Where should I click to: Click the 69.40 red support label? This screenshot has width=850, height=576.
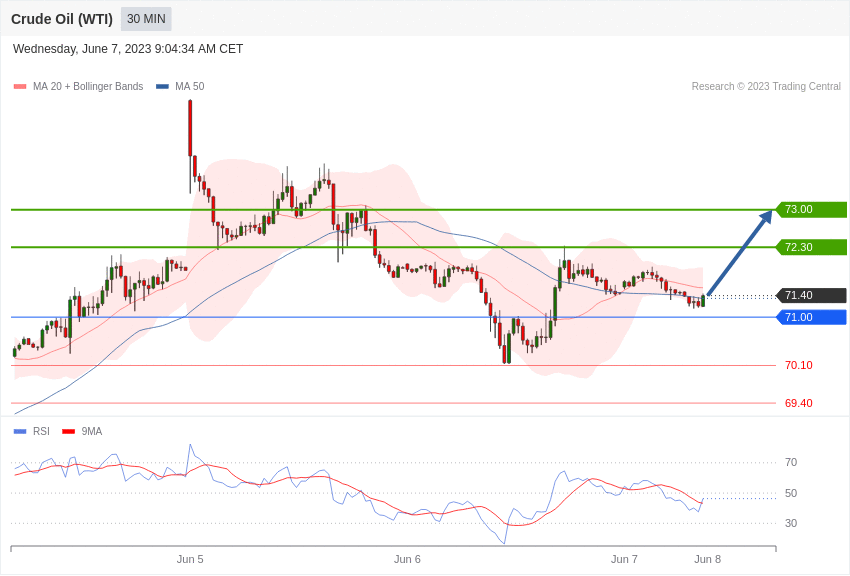[799, 403]
